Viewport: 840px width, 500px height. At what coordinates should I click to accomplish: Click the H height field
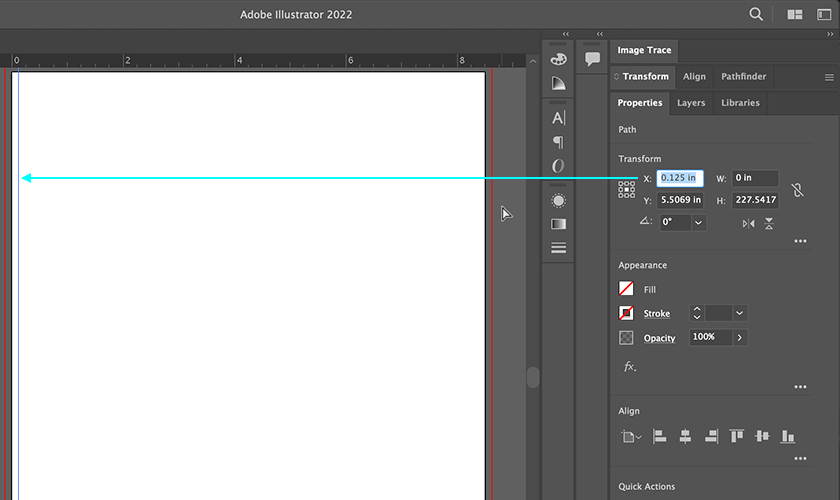[755, 200]
